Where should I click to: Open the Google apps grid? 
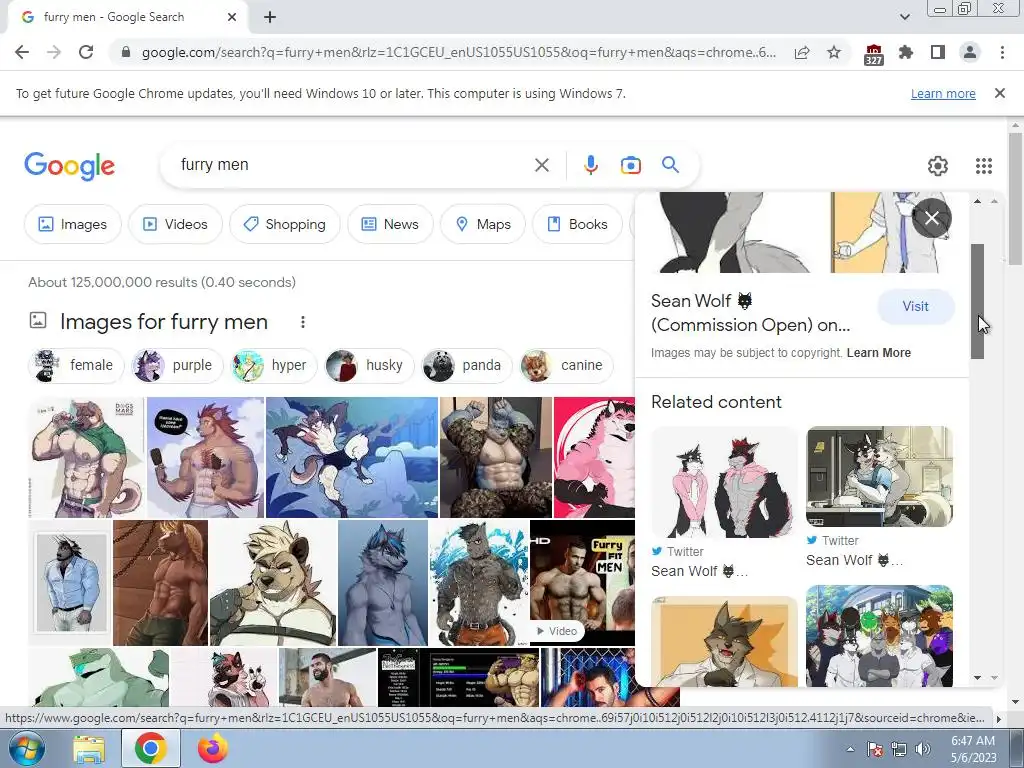click(984, 166)
